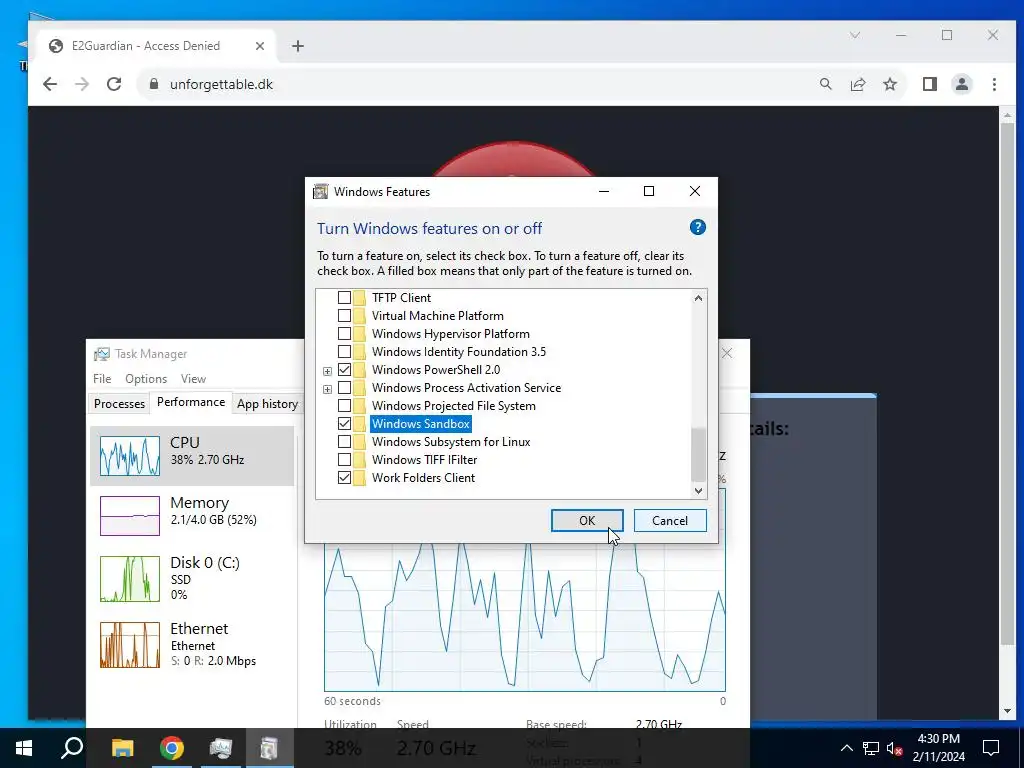Toggle TFTP Client checkbox

pyautogui.click(x=344, y=298)
